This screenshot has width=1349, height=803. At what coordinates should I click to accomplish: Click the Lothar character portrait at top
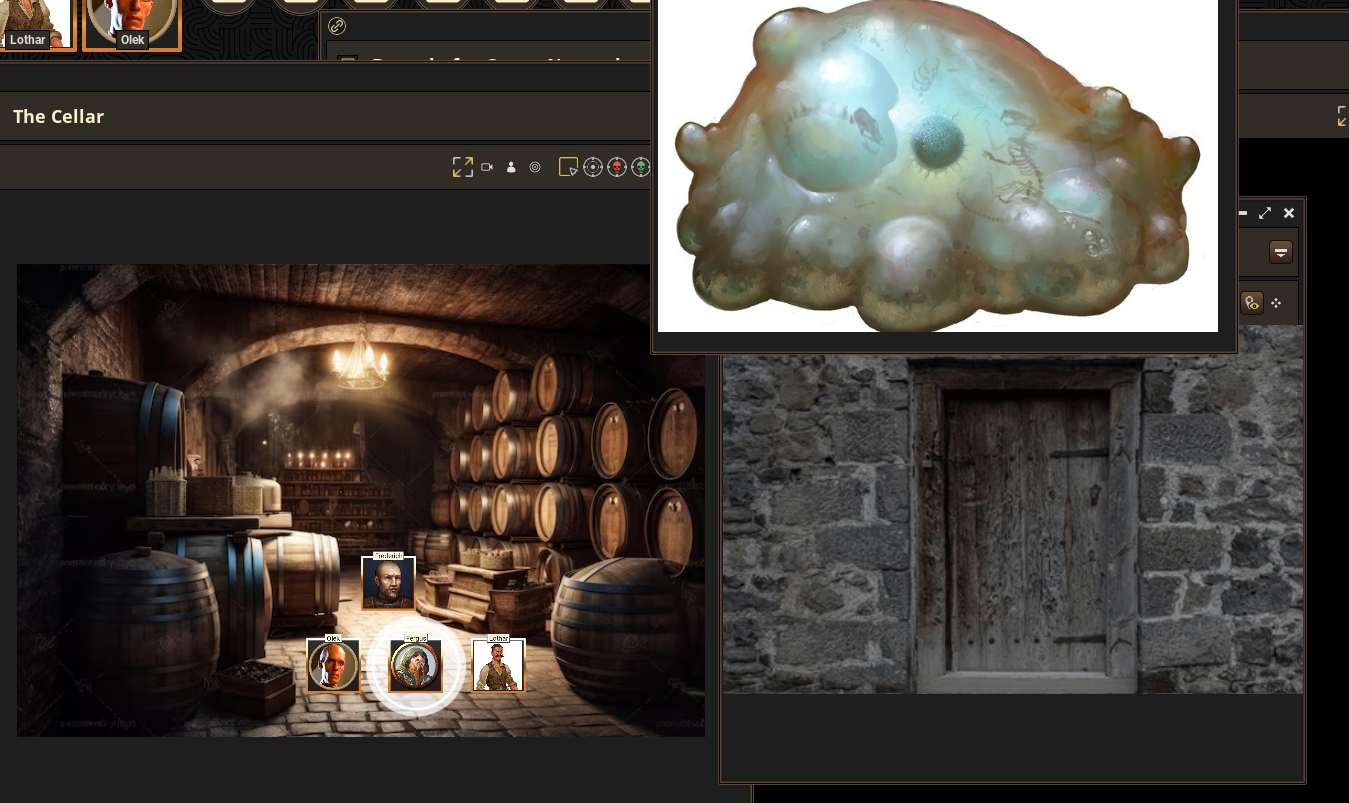(36, 24)
